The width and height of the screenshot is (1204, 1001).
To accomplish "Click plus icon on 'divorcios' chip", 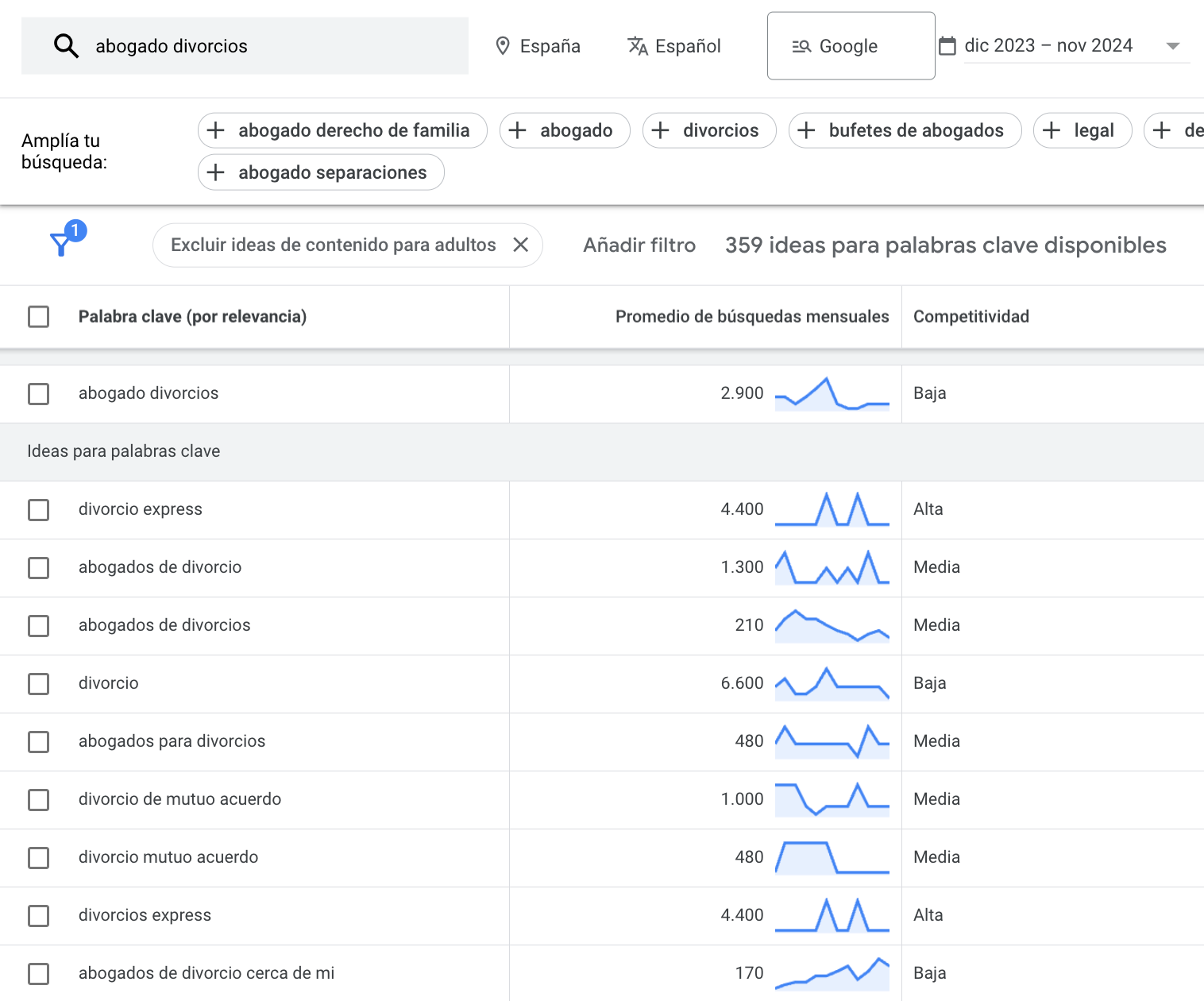I will (x=661, y=130).
